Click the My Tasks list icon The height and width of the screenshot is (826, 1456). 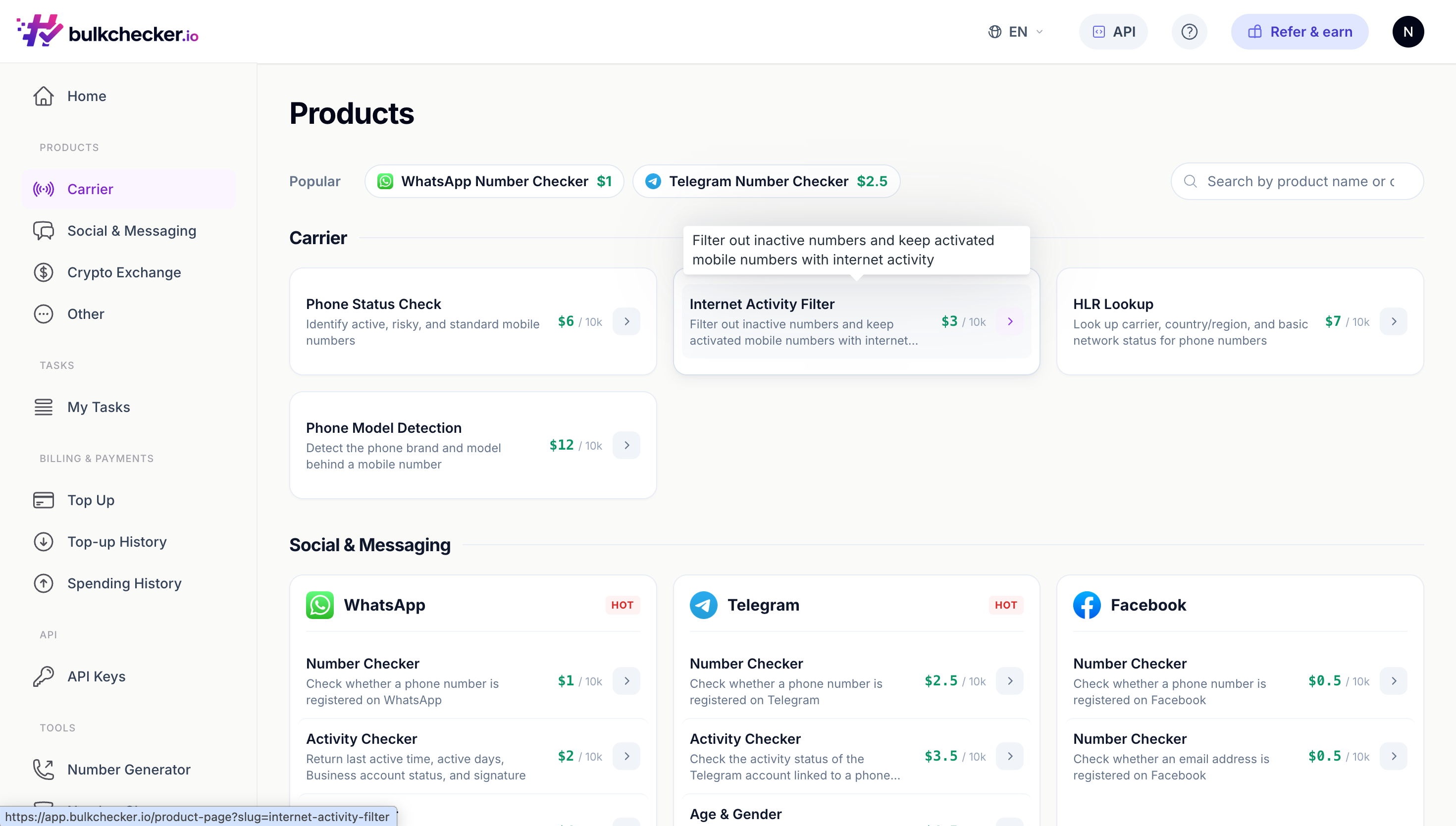[x=43, y=407]
